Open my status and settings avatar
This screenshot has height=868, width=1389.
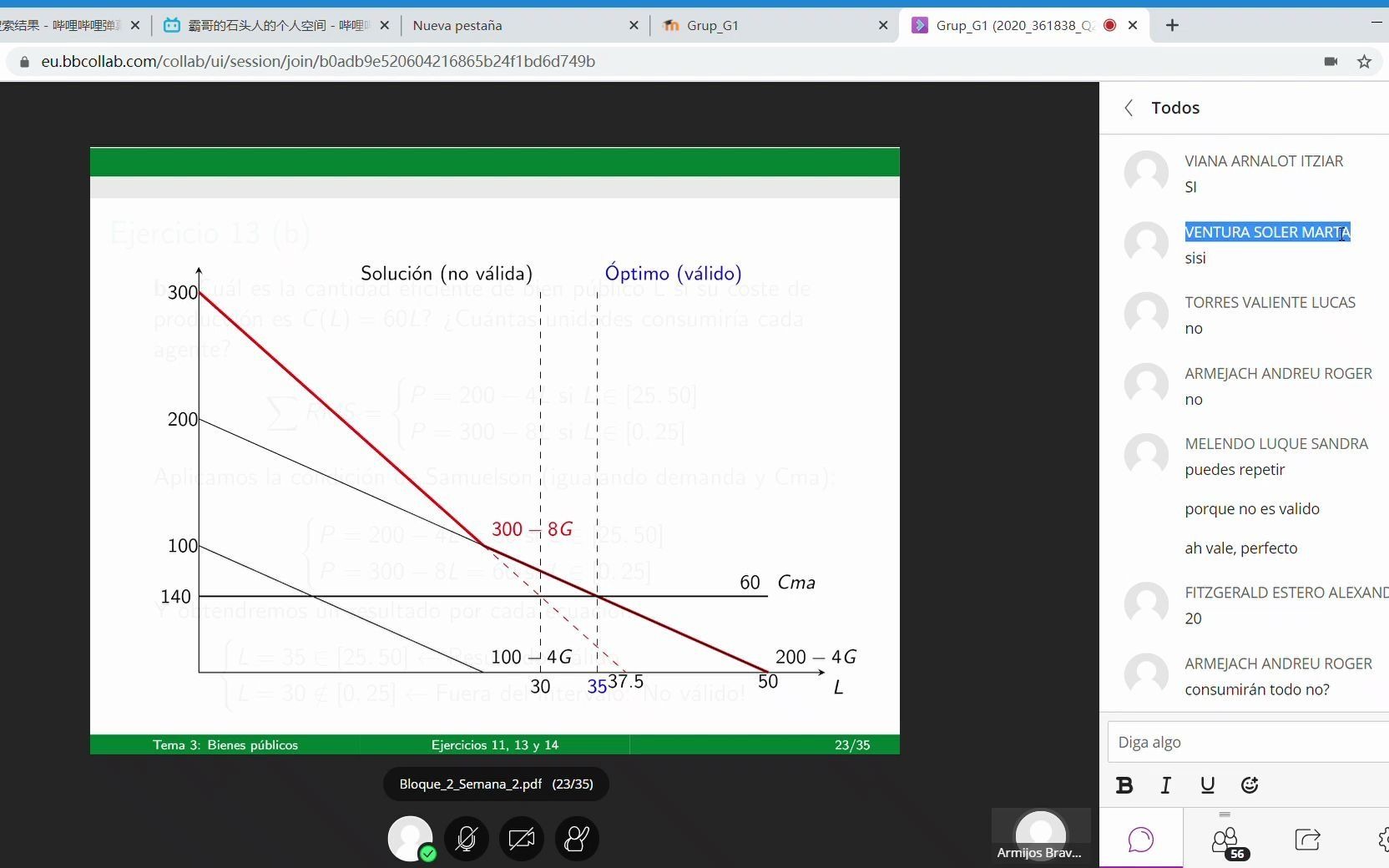tap(411, 839)
